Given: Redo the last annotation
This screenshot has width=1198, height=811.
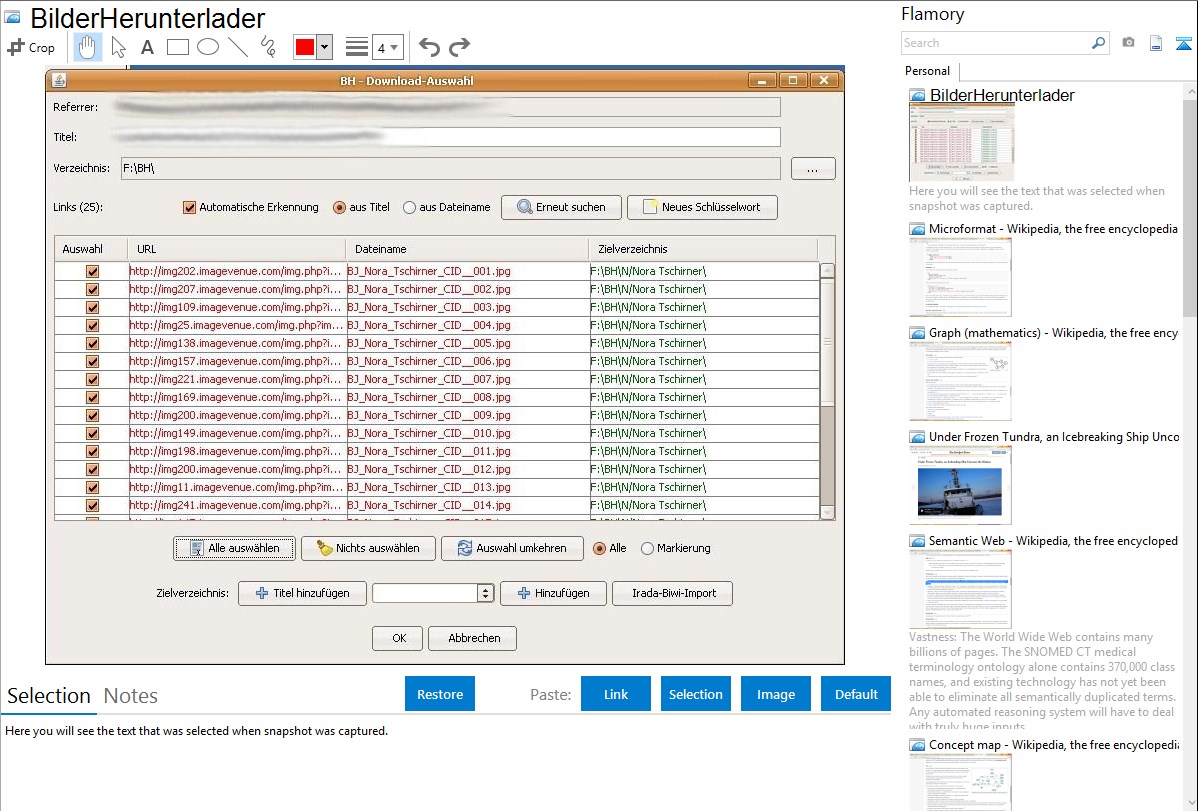Looking at the screenshot, I should coord(459,47).
